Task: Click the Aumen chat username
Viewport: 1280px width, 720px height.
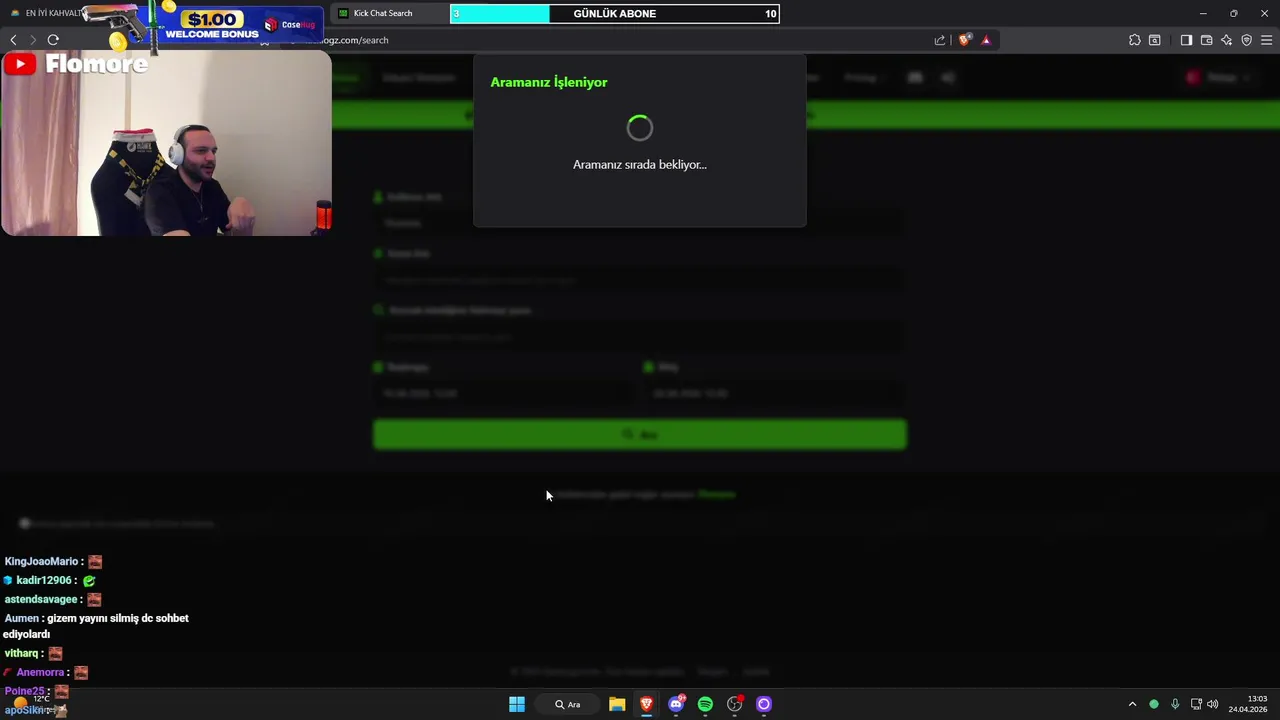Action: 21,618
